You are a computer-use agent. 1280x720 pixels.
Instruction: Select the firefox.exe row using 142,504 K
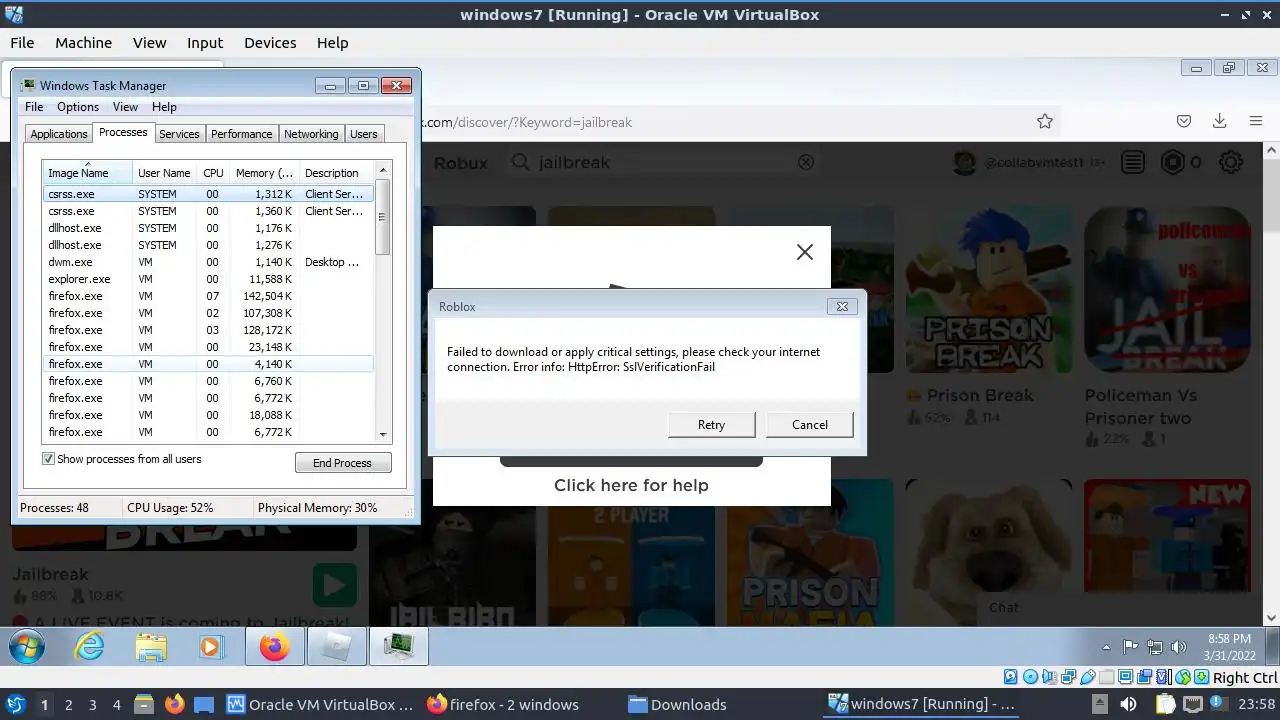pos(208,296)
